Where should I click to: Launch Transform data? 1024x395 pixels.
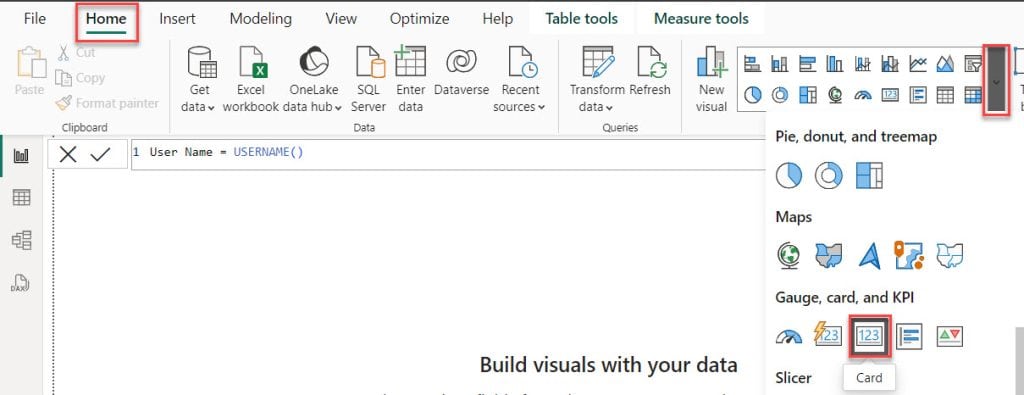click(597, 80)
